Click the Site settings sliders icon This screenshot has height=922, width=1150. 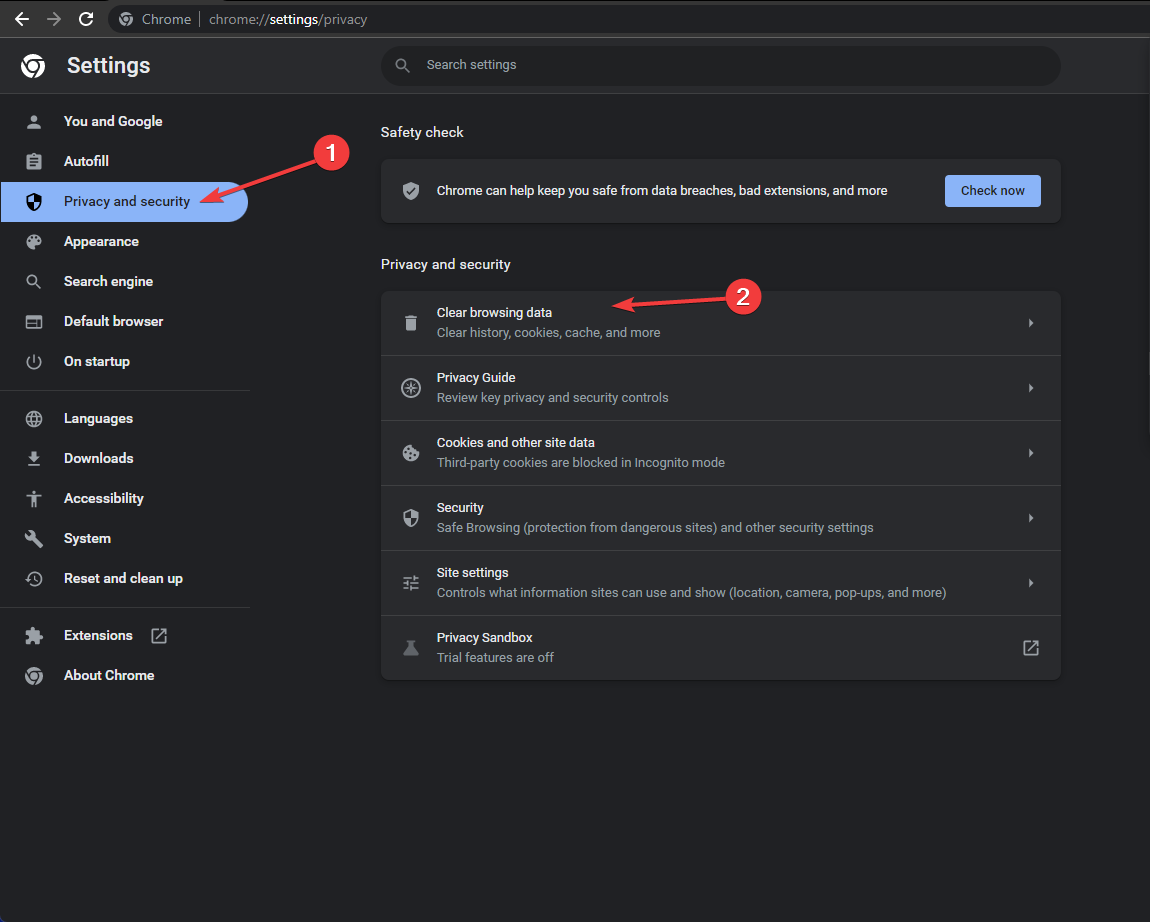tap(410, 582)
